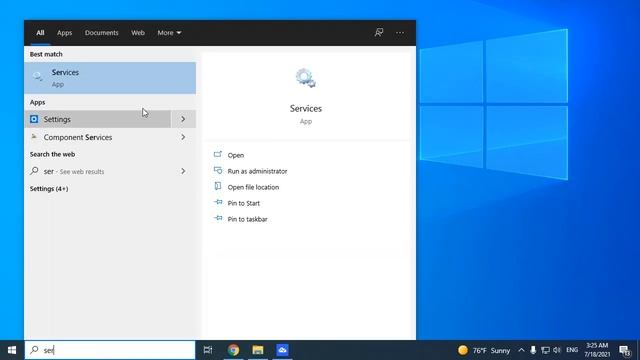640x360 pixels.
Task: Click in the taskbar search box
Action: (110, 350)
